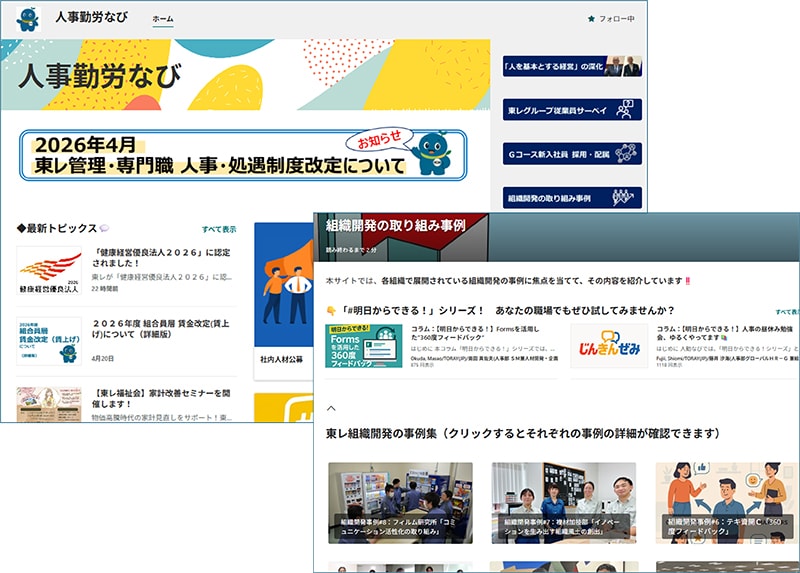Open the ホーム tab
The image size is (800, 573).
pos(163,19)
